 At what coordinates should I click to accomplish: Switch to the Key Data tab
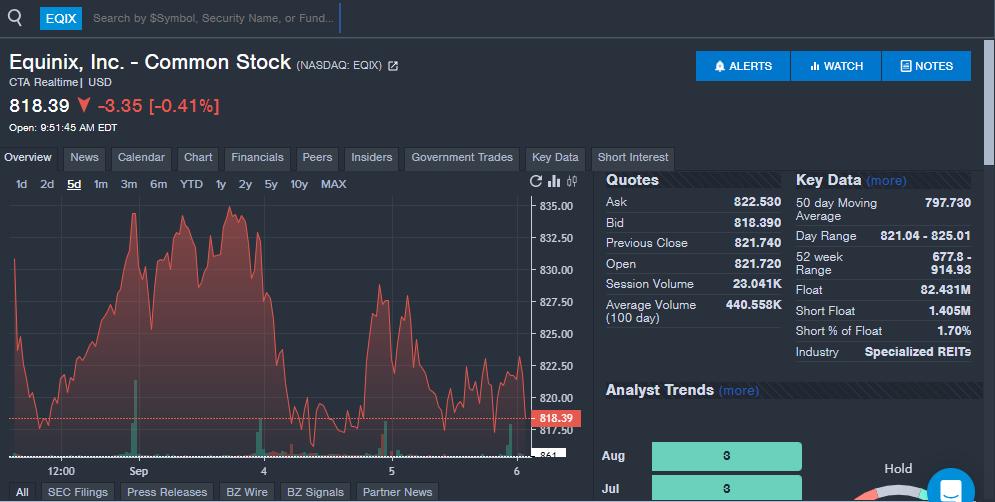coord(555,157)
